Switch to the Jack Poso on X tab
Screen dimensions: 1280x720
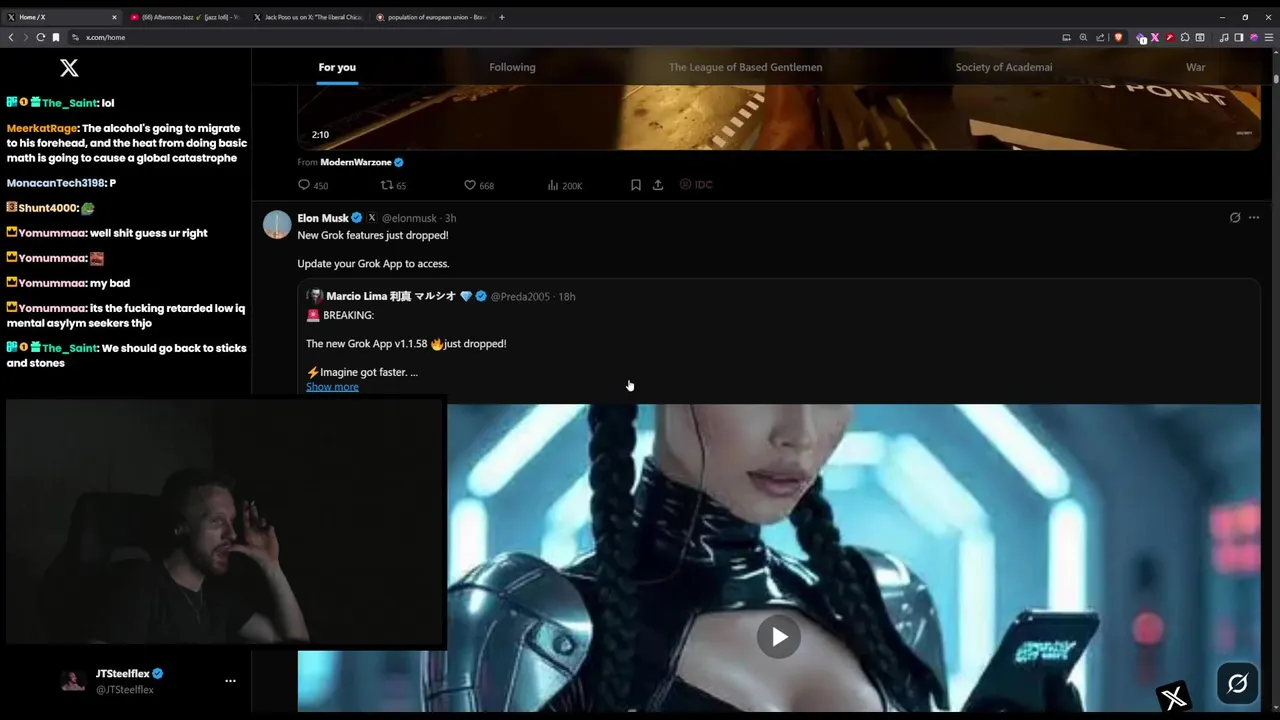pyautogui.click(x=308, y=17)
